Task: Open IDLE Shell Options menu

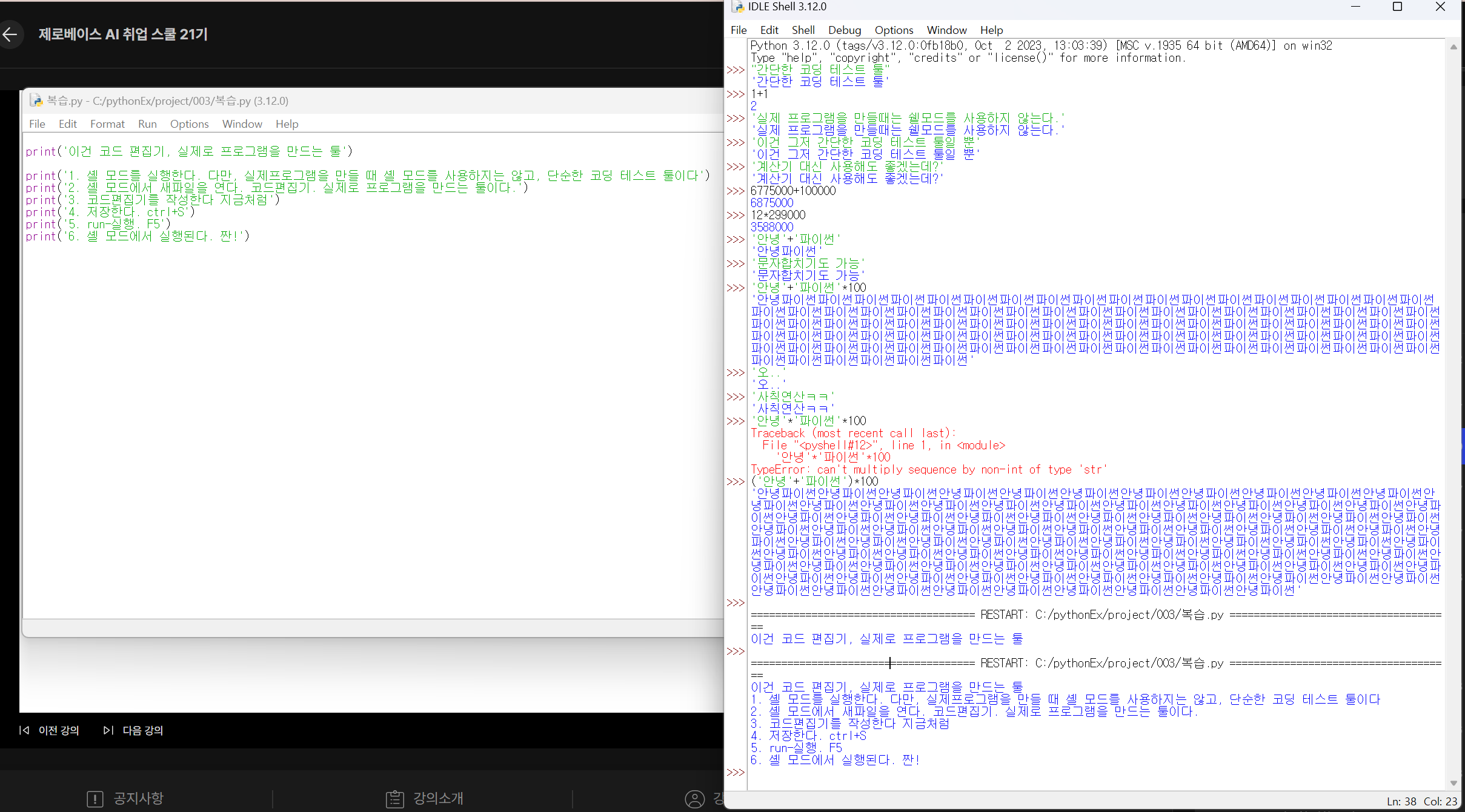Action: tap(894, 30)
